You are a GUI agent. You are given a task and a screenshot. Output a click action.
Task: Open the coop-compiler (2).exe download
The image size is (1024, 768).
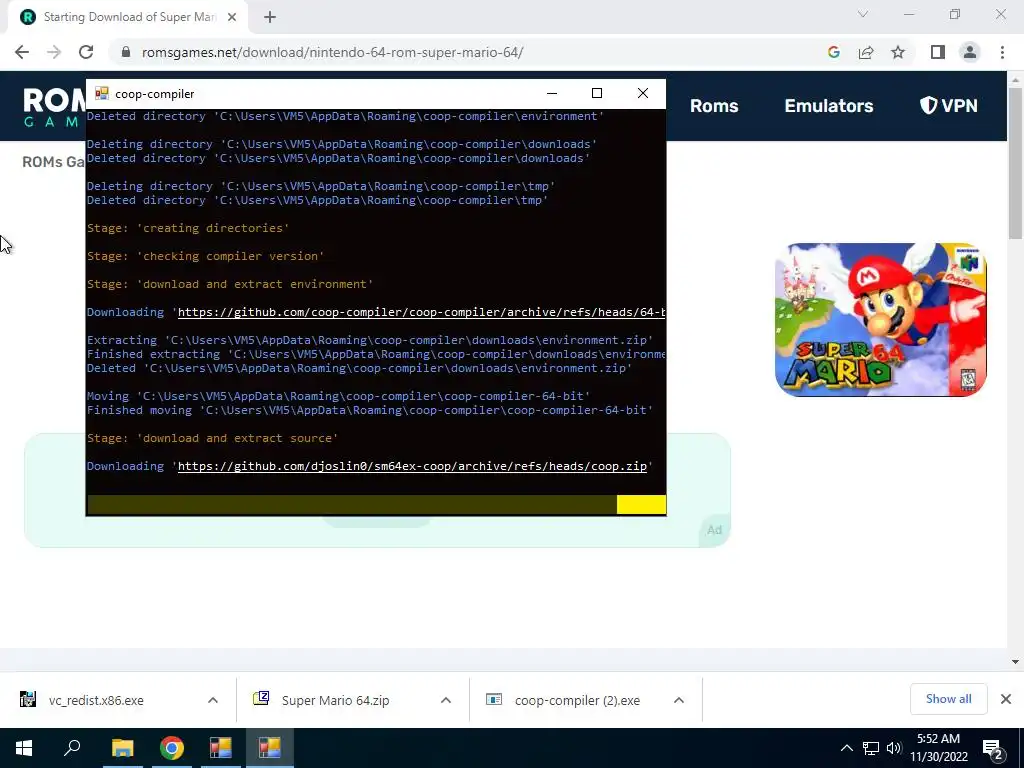tap(577, 700)
